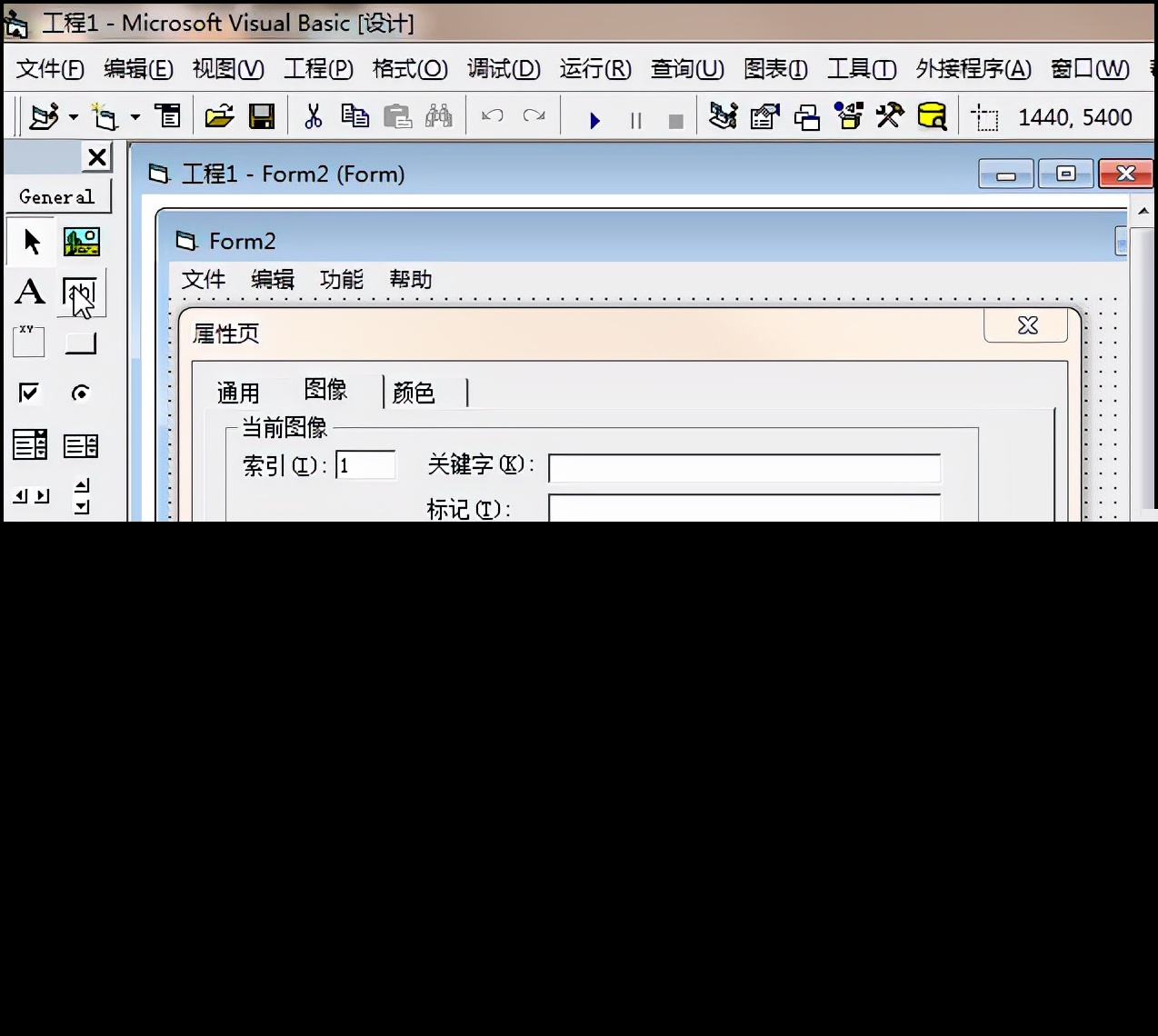Image resolution: width=1158 pixels, height=1036 pixels.
Task: Open the 运行(R) menu
Action: (x=595, y=69)
